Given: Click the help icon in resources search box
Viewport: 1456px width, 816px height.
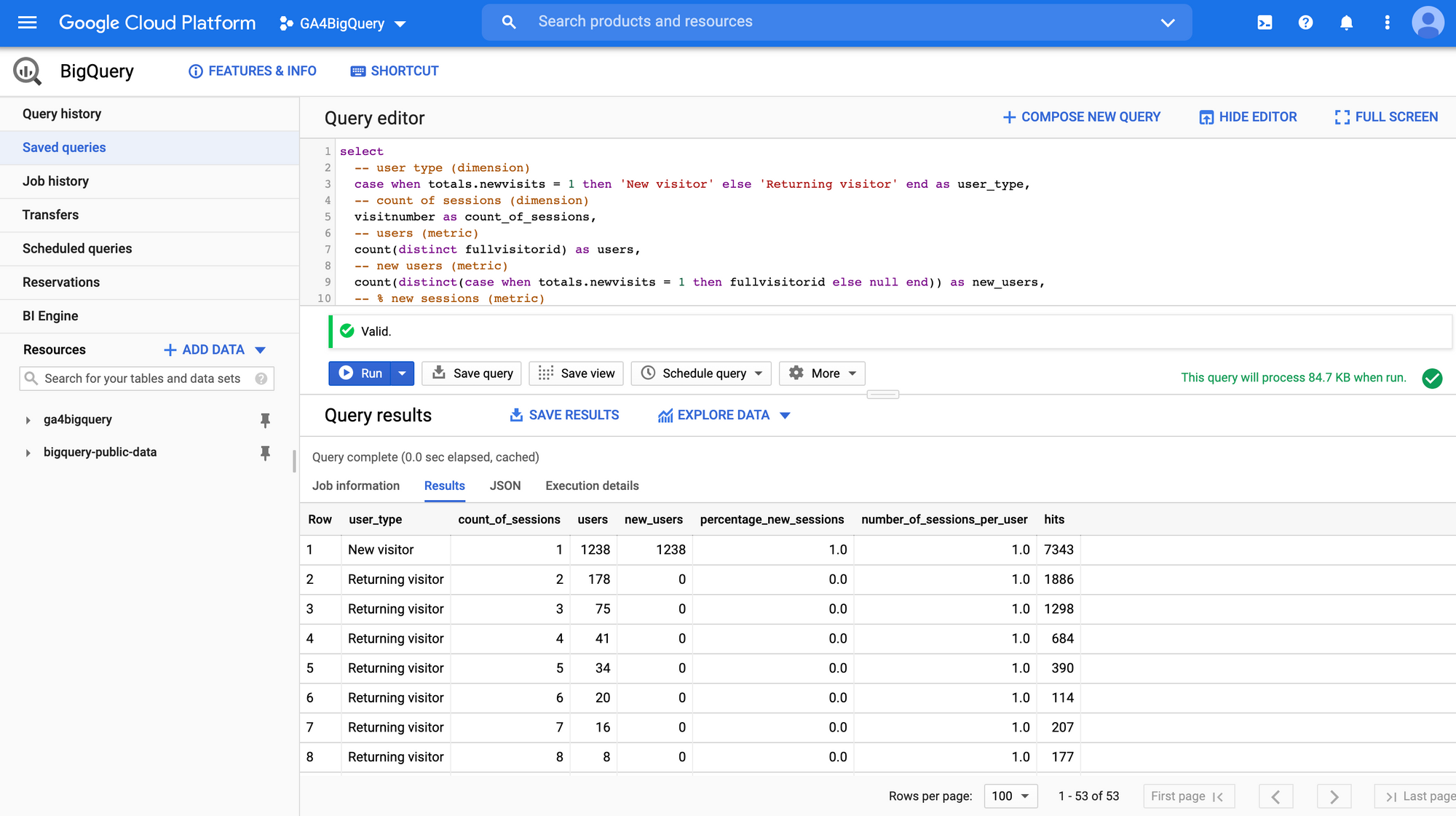Looking at the screenshot, I should pos(261,379).
